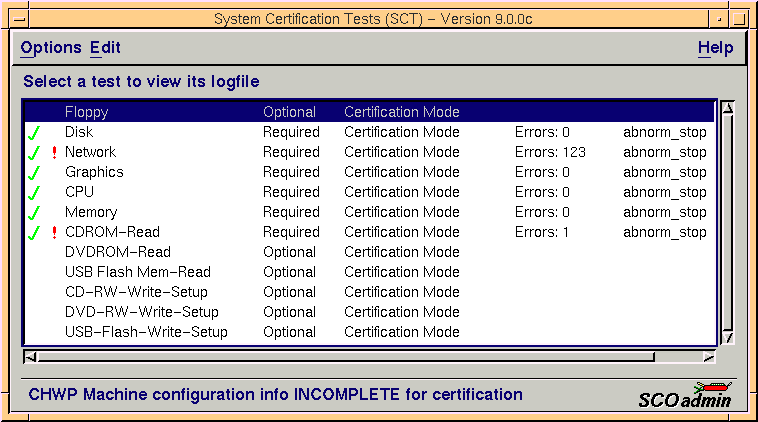Image resolution: width=758 pixels, height=422 pixels.
Task: Open the Help menu
Action: (x=715, y=48)
